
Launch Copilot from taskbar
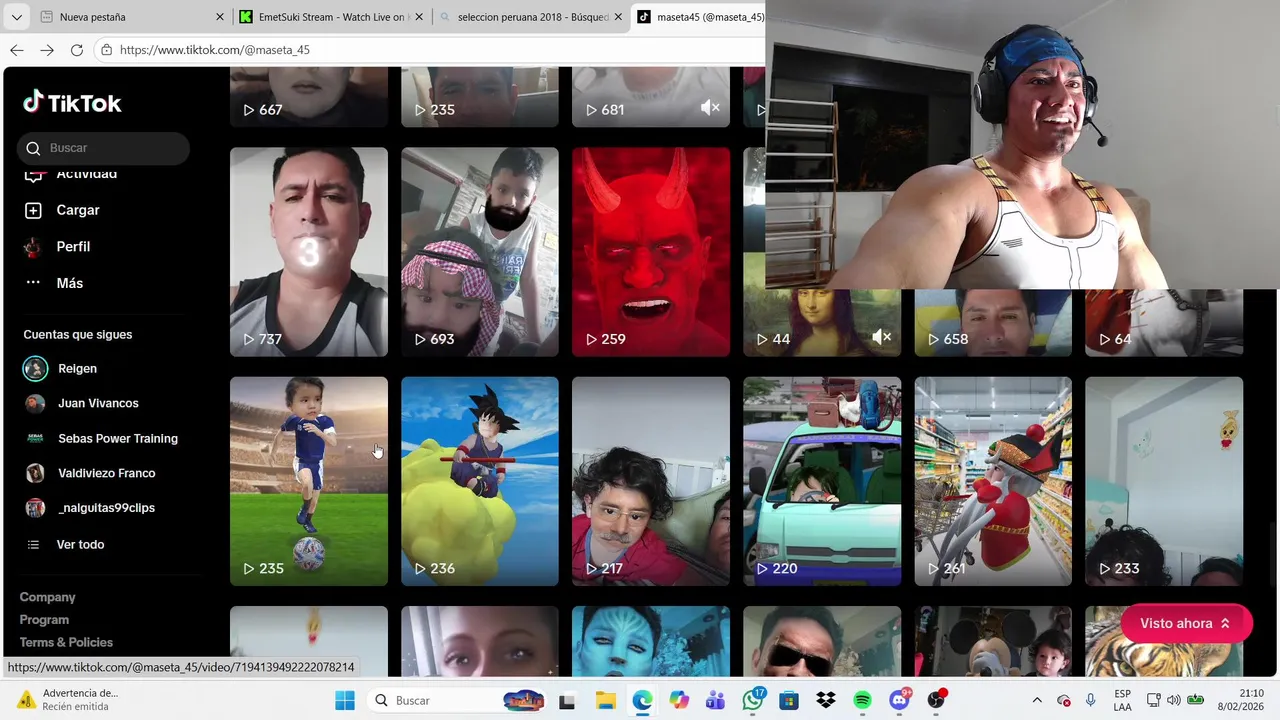(679, 700)
